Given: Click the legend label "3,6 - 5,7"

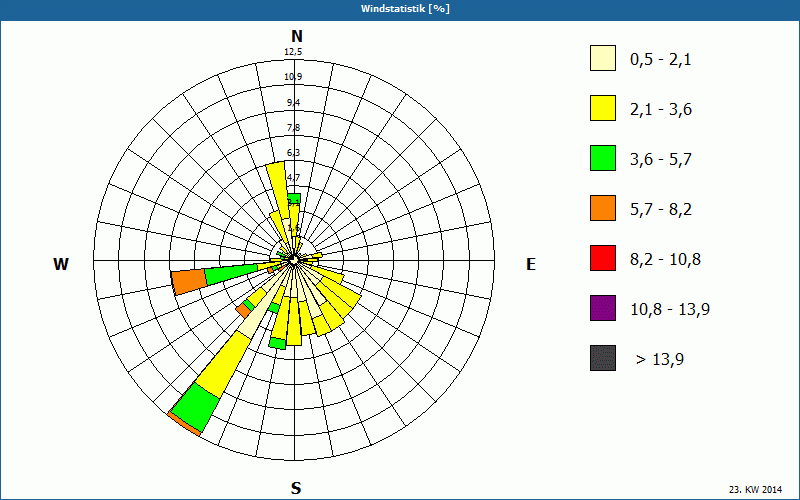Looking at the screenshot, I should coord(661,160).
